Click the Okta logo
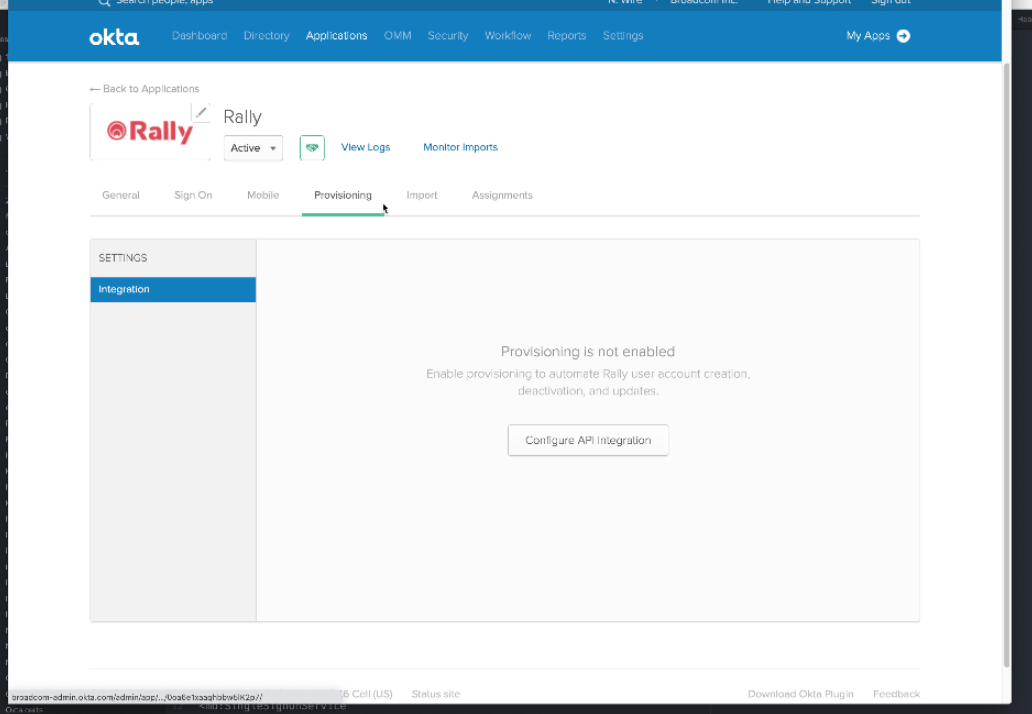Screen dimensions: 1032x714 click(114, 37)
